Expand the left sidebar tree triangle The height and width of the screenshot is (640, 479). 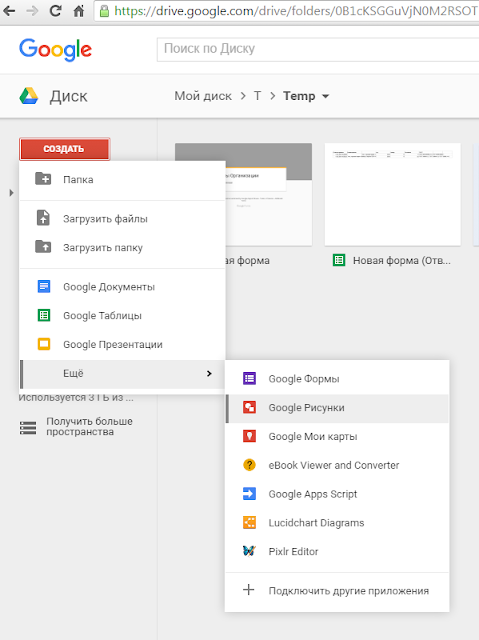pos(11,193)
